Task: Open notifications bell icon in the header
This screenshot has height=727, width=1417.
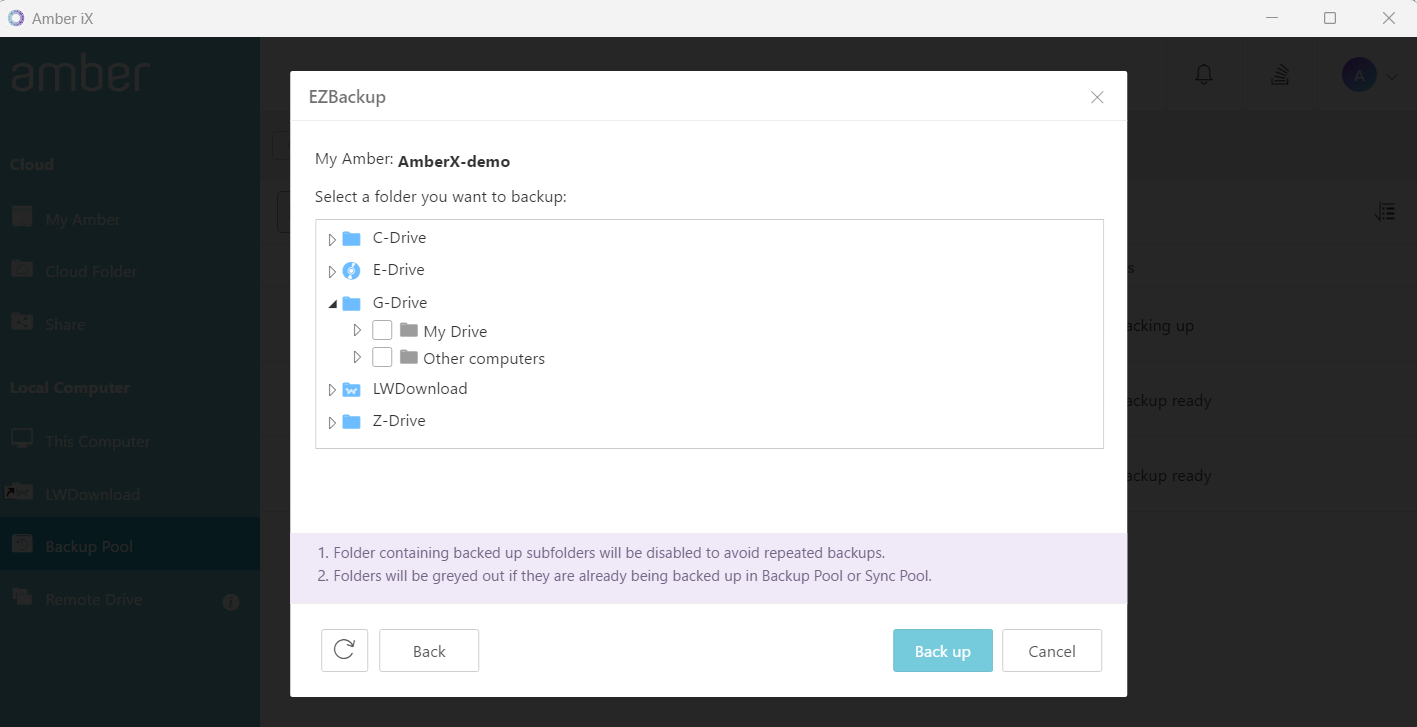Action: 1204,74
